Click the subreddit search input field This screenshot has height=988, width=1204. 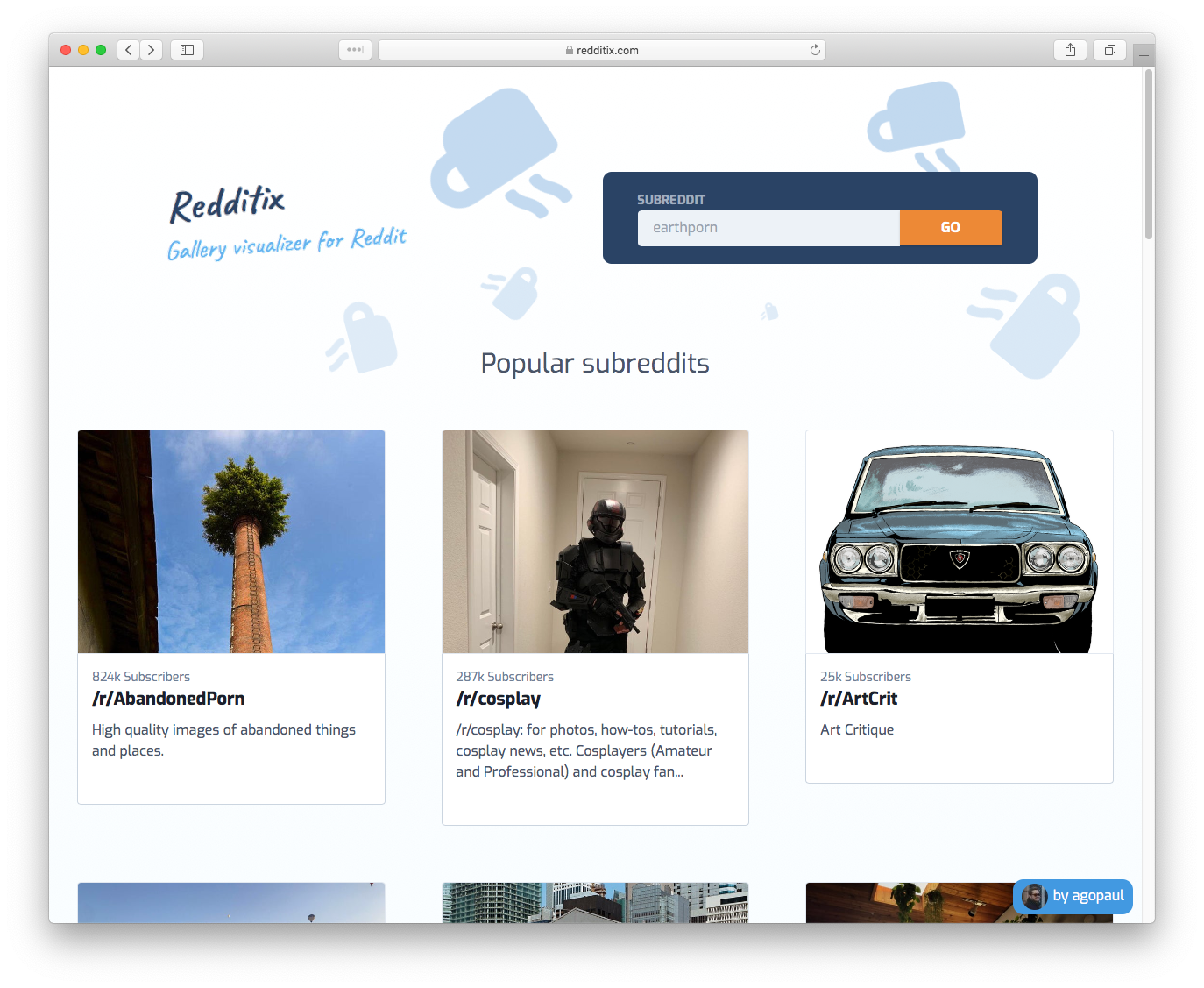768,227
